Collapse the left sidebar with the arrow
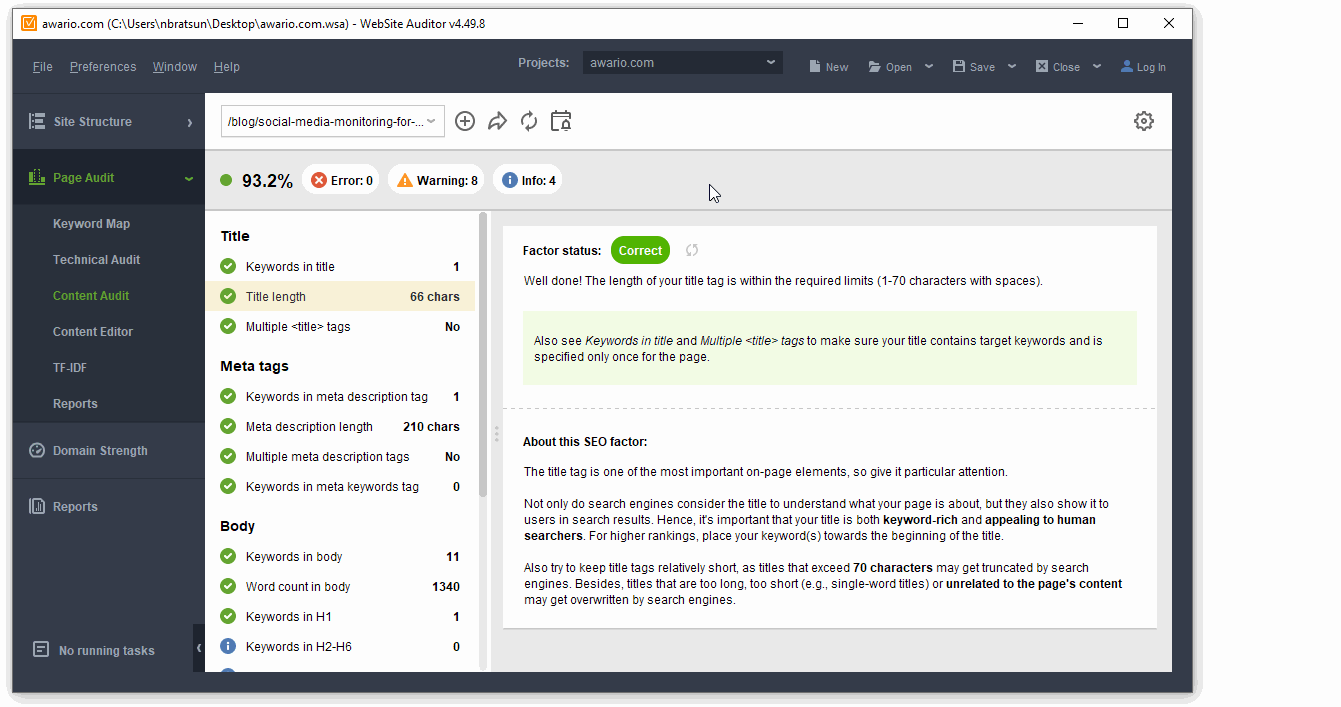 click(x=199, y=648)
